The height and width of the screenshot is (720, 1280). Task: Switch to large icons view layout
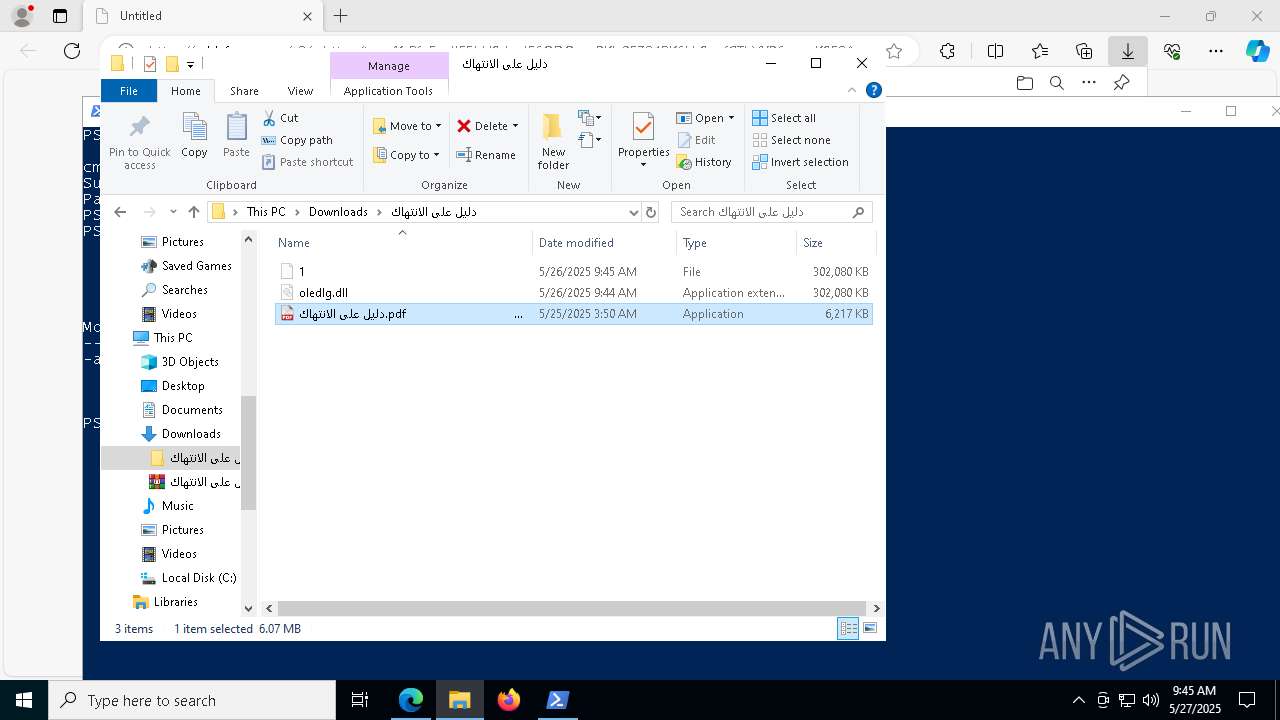point(870,629)
